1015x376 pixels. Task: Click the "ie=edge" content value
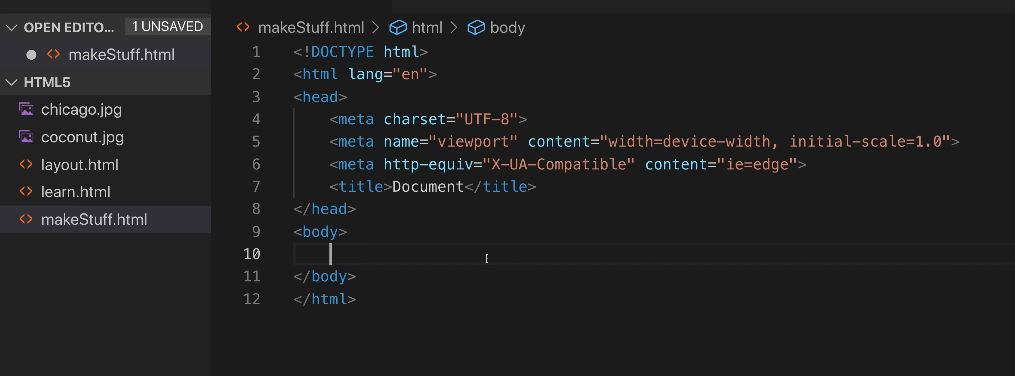click(757, 164)
